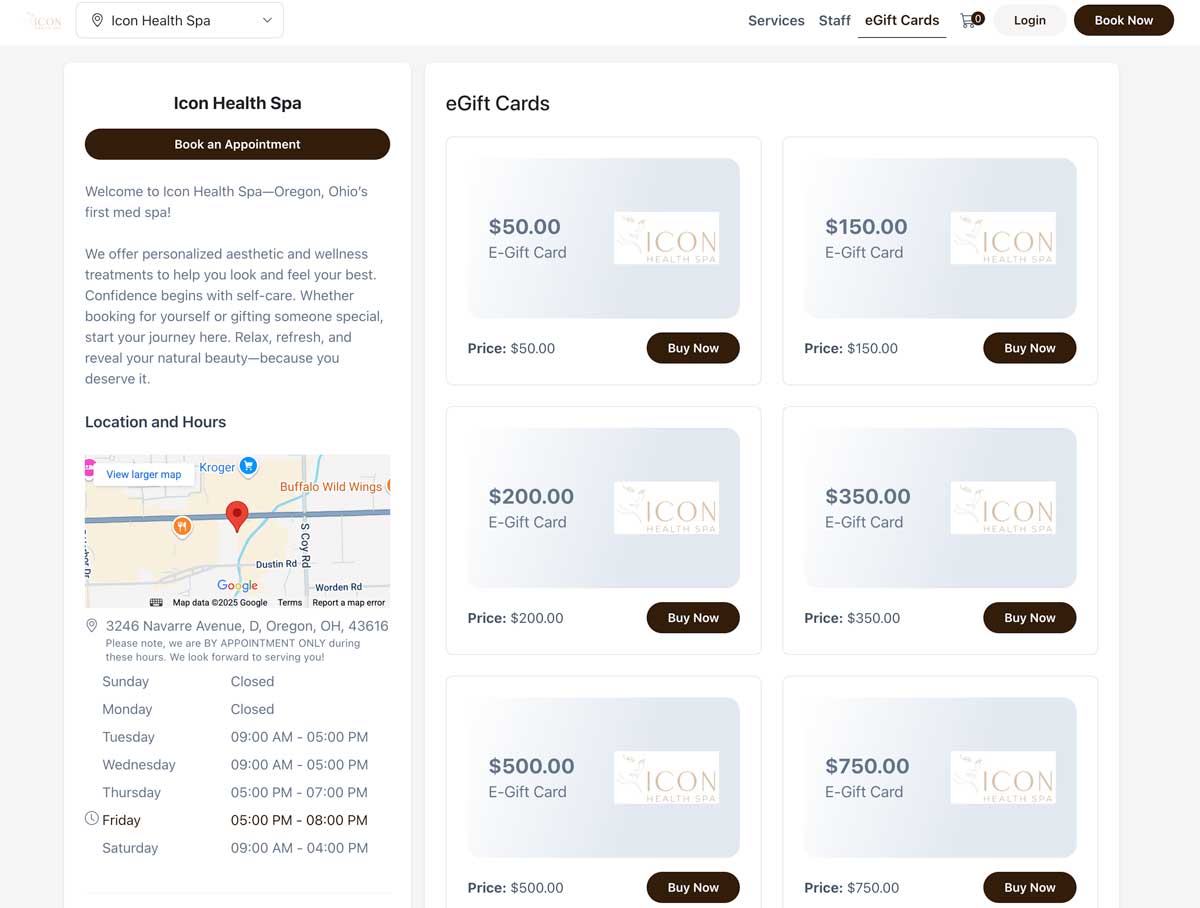
Task: Click the Google logo on the map
Action: tap(237, 585)
